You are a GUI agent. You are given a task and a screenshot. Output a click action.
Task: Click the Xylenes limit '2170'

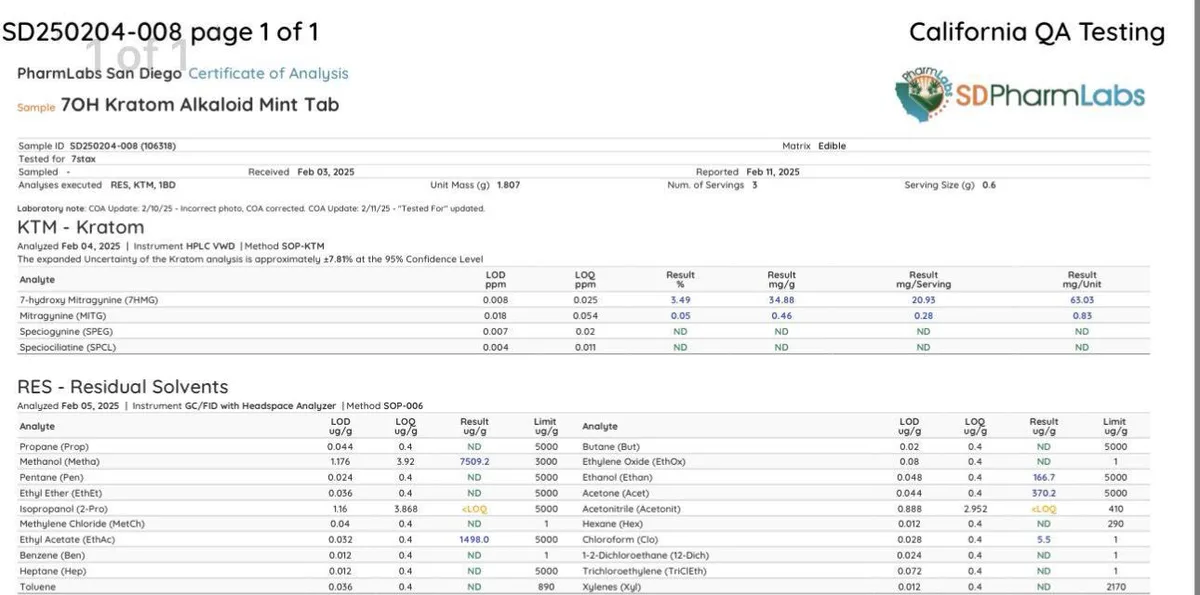pyautogui.click(x=1115, y=586)
